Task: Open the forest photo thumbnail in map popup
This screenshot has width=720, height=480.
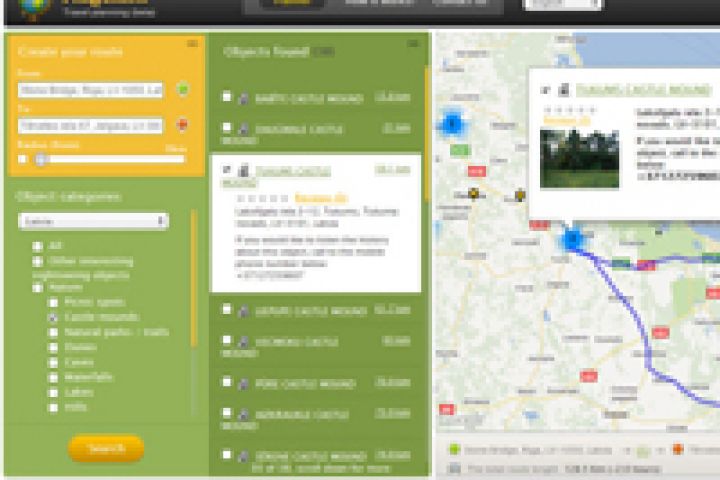Action: coord(579,159)
